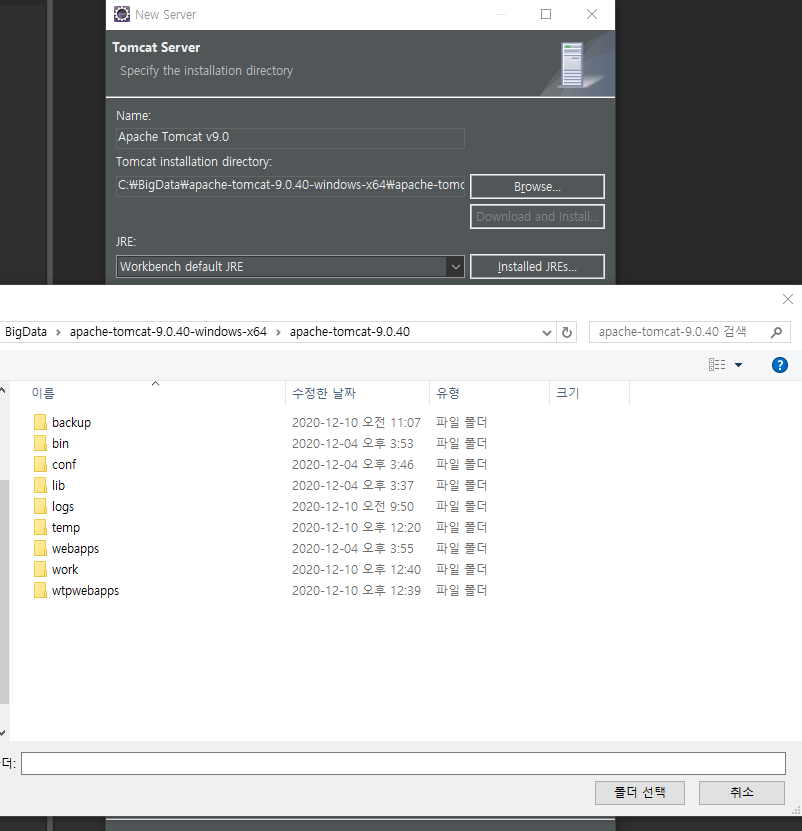
Task: Click the search magnifier icon
Action: (777, 332)
